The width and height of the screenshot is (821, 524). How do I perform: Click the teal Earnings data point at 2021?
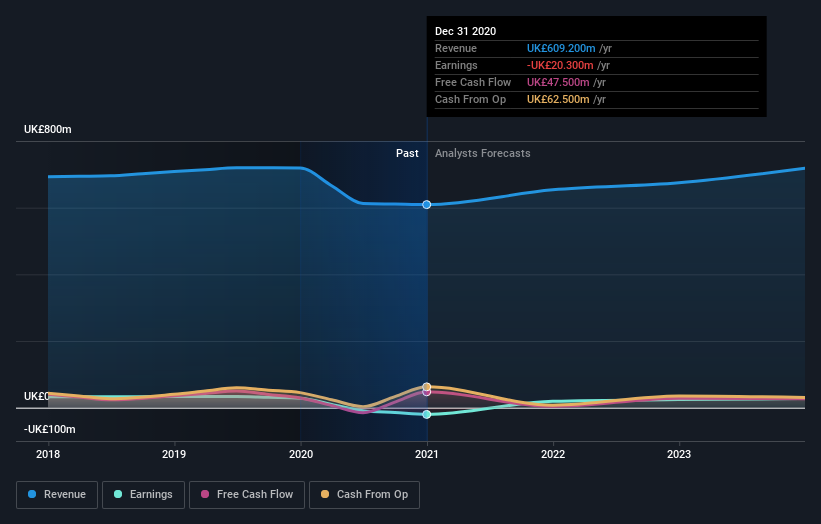(427, 414)
